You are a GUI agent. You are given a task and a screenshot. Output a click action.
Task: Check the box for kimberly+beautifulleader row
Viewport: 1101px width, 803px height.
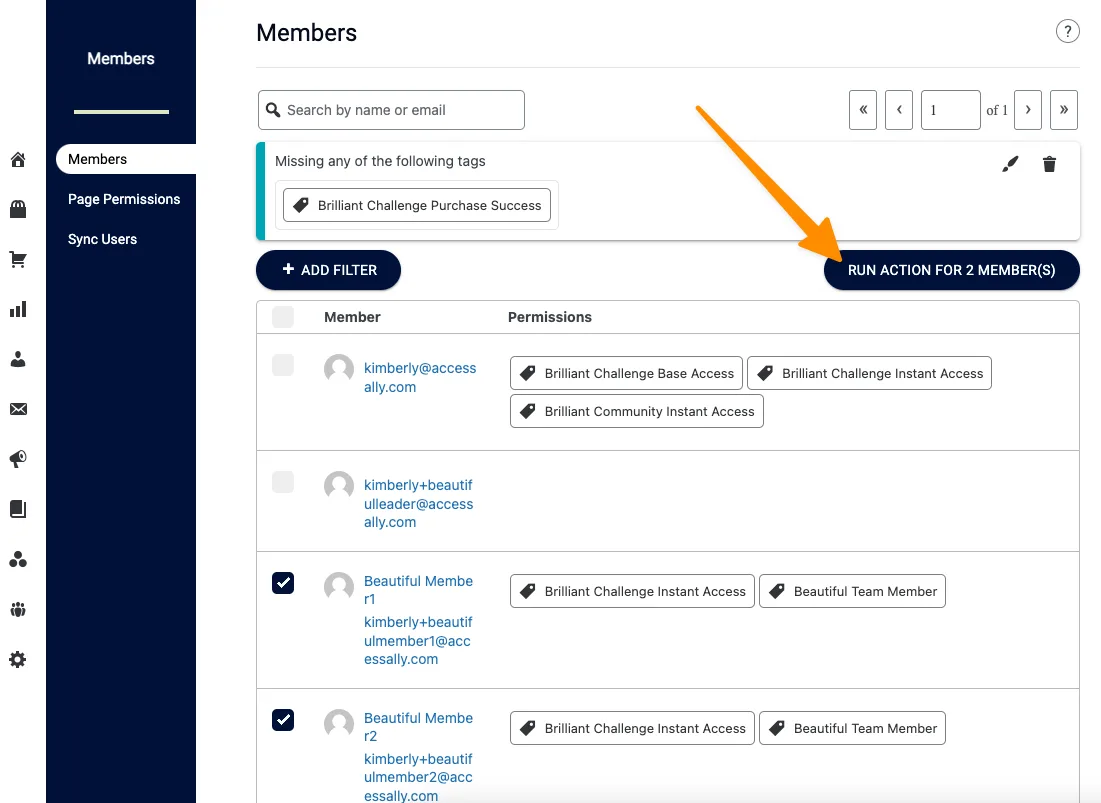point(283,482)
